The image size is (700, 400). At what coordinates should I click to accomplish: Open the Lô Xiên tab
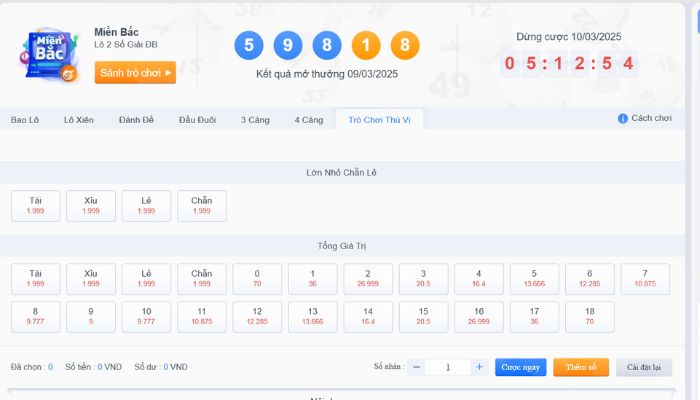(79, 120)
